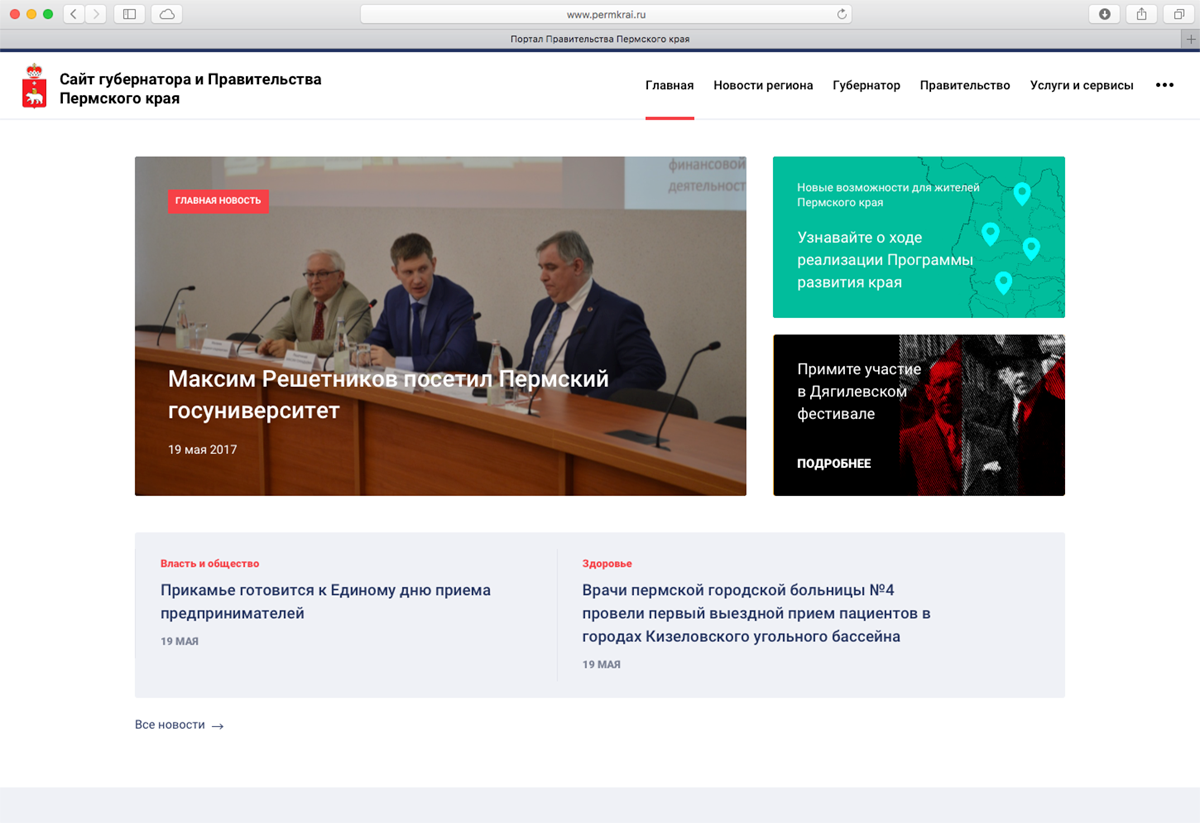The height and width of the screenshot is (823, 1200).
Task: Click the green Программа развития края banner
Action: pos(918,237)
